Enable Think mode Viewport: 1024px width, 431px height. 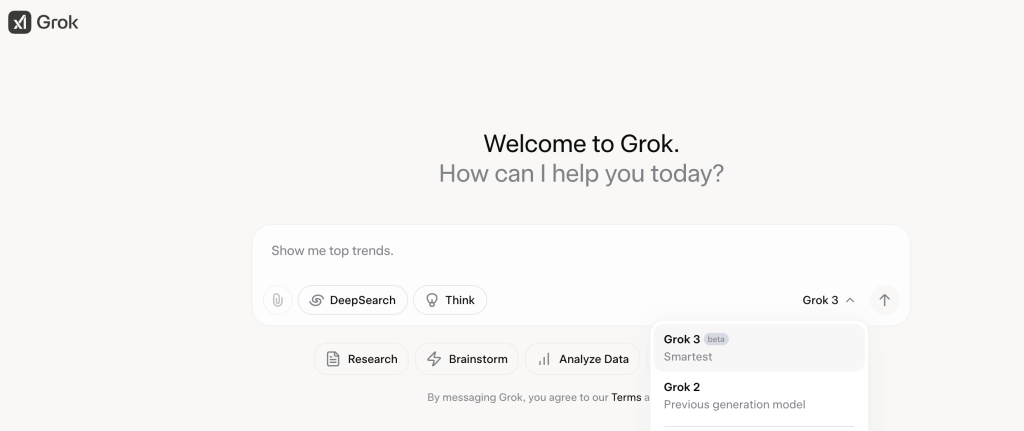(450, 300)
